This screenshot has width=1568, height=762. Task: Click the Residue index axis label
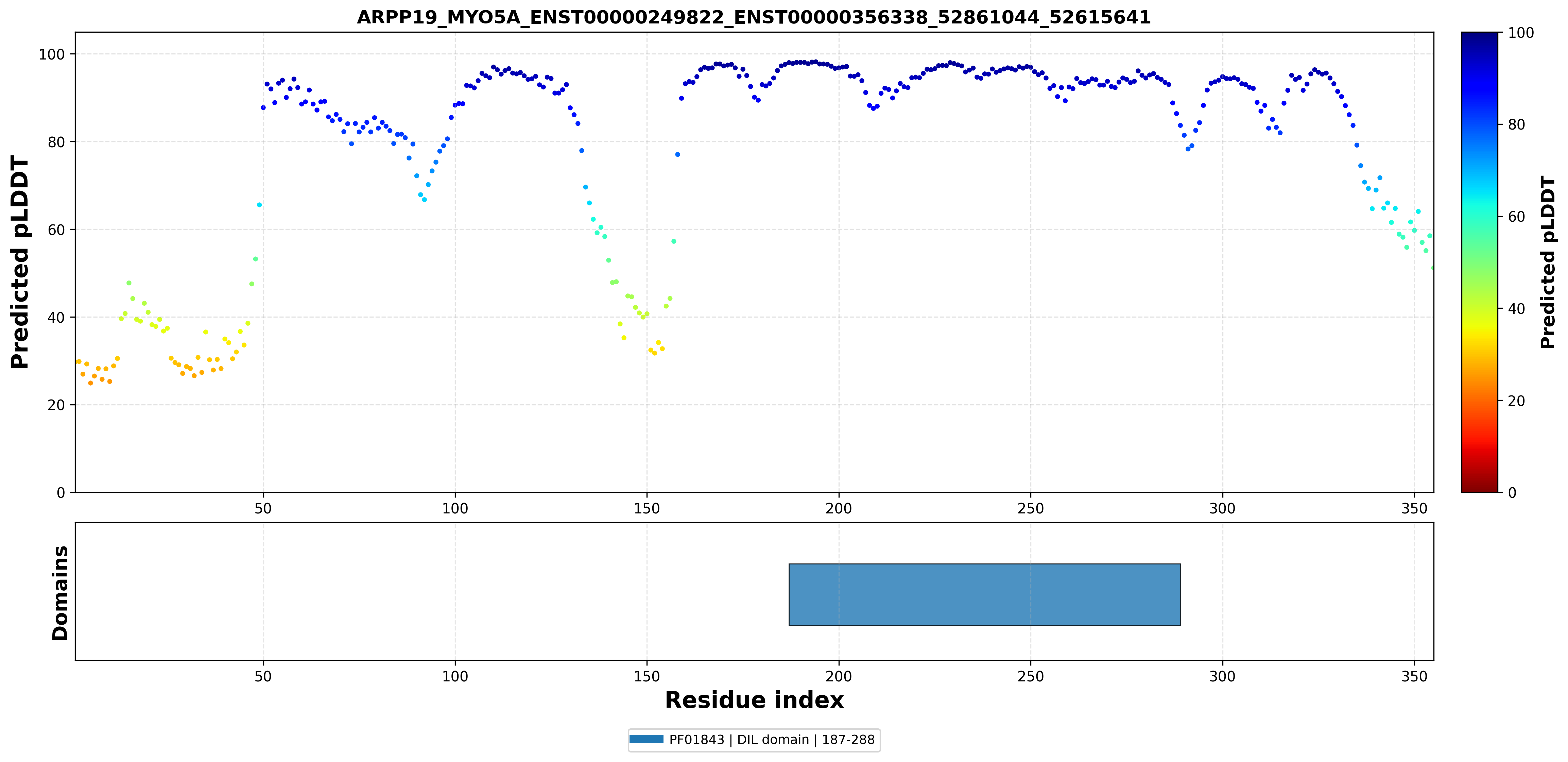pyautogui.click(x=754, y=700)
